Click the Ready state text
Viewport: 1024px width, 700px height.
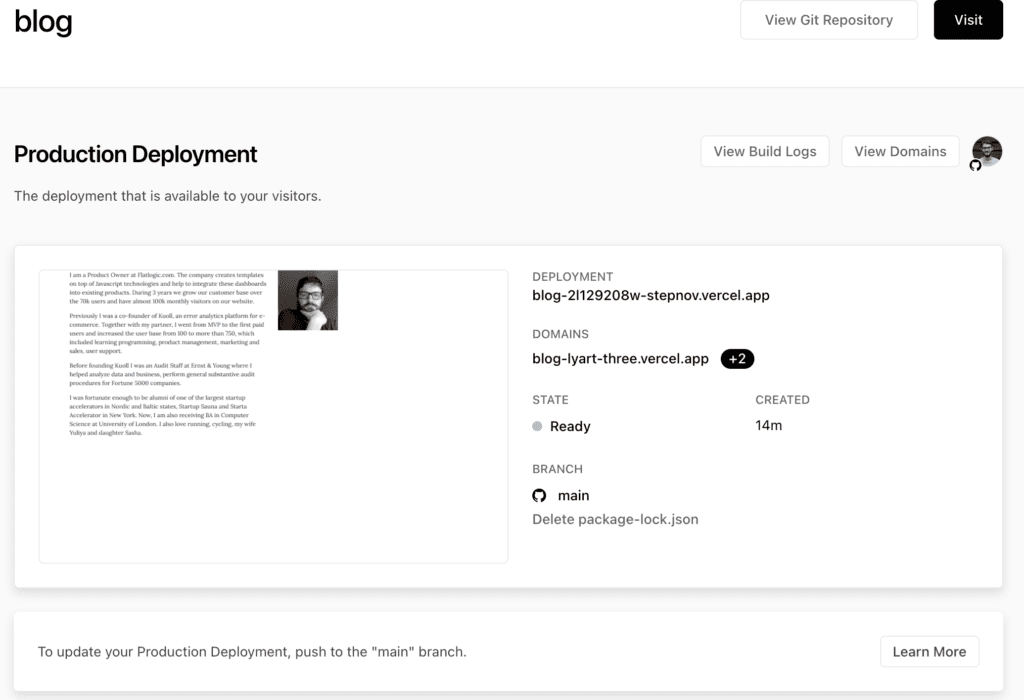570,426
